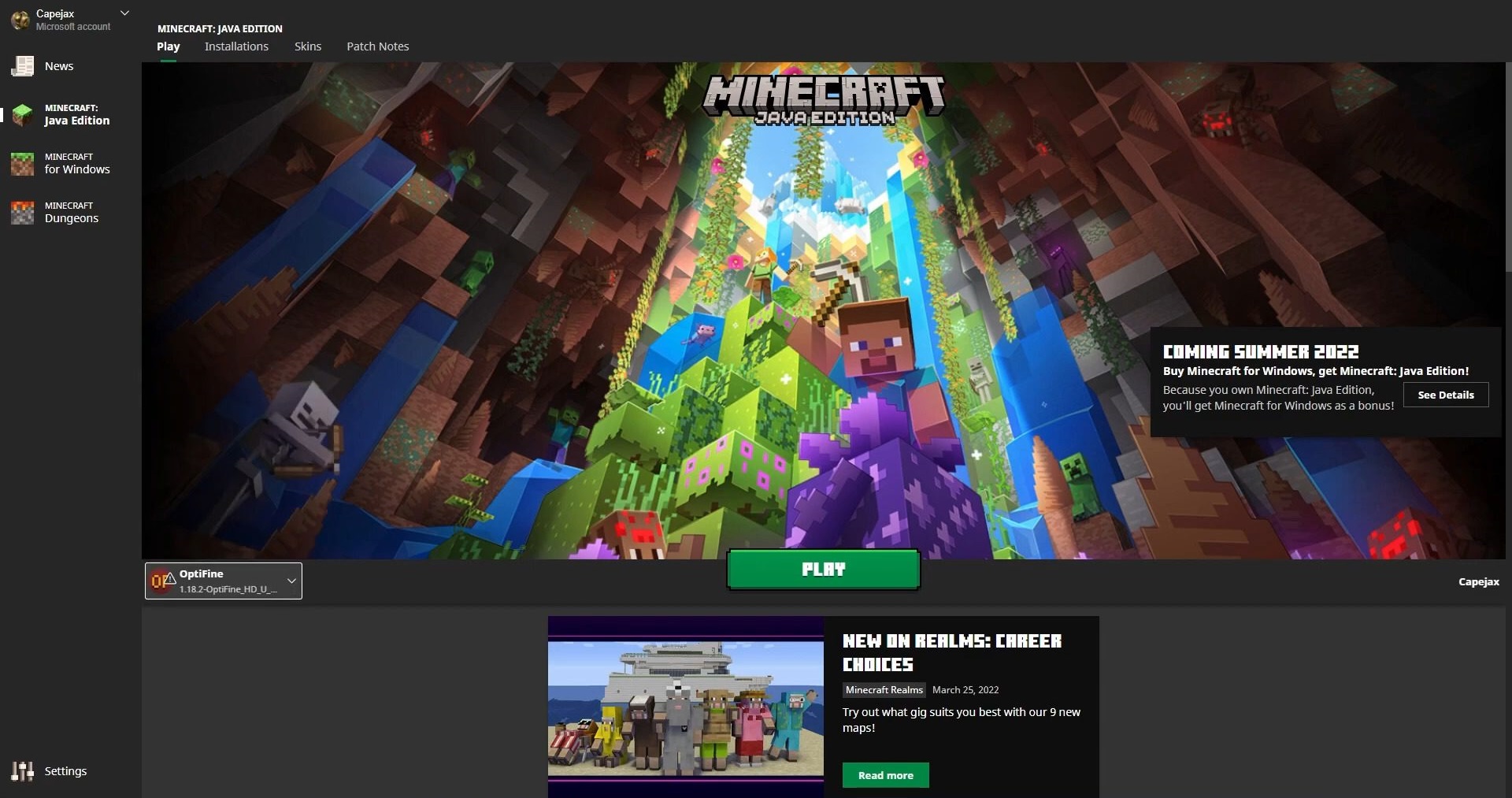View the Patch Notes tab

pos(377,46)
